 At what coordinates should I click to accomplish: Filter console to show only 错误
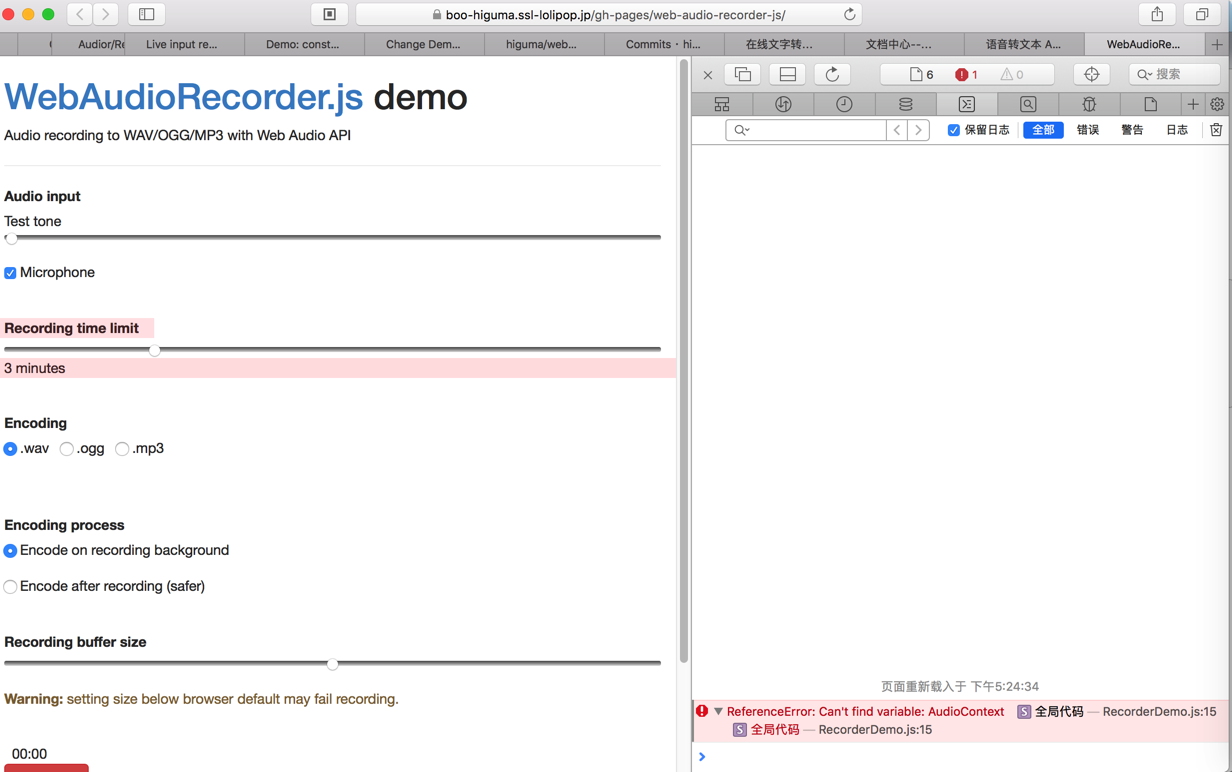coord(1088,129)
